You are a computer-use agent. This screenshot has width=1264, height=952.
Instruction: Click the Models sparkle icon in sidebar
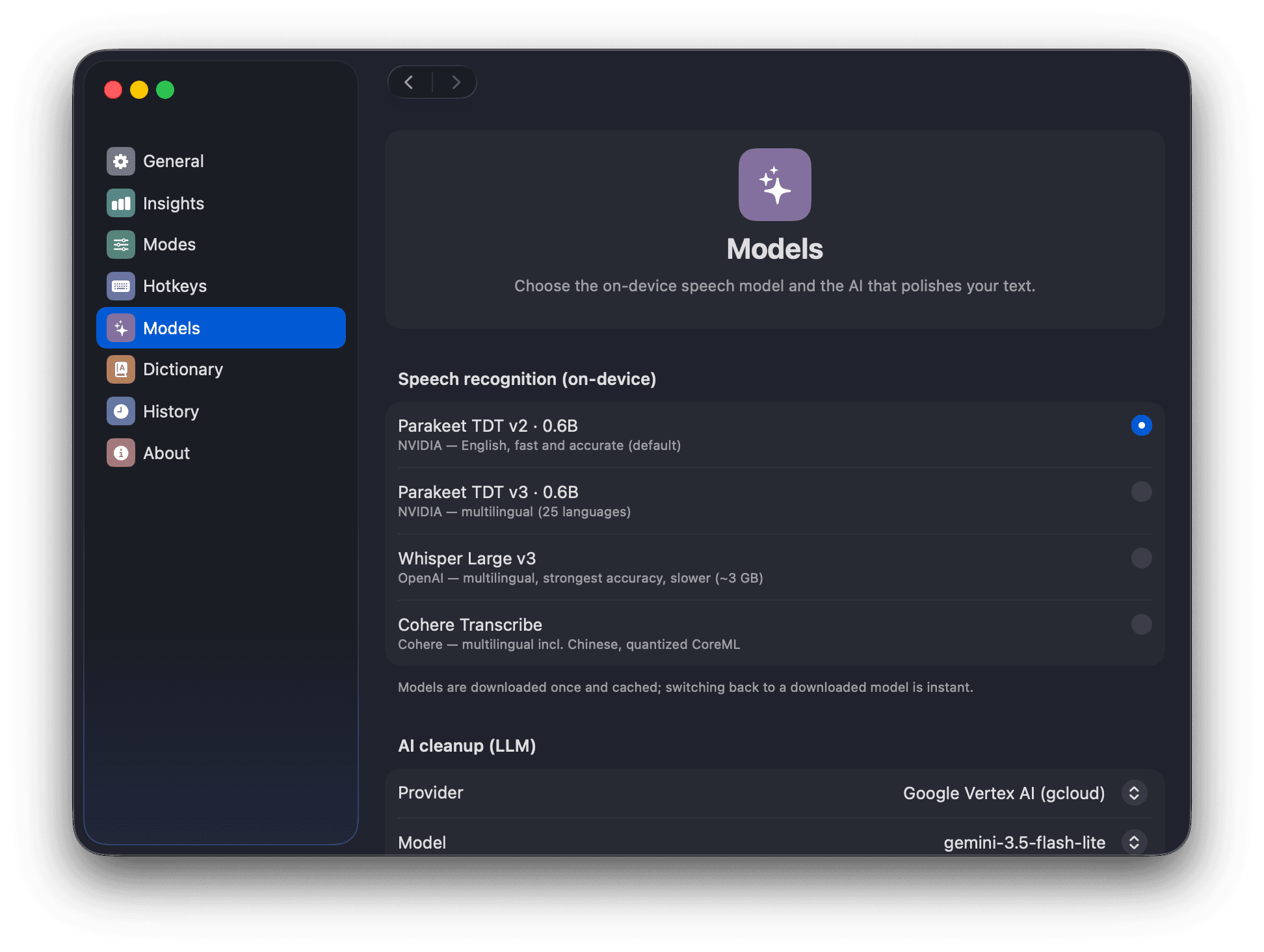pyautogui.click(x=121, y=328)
